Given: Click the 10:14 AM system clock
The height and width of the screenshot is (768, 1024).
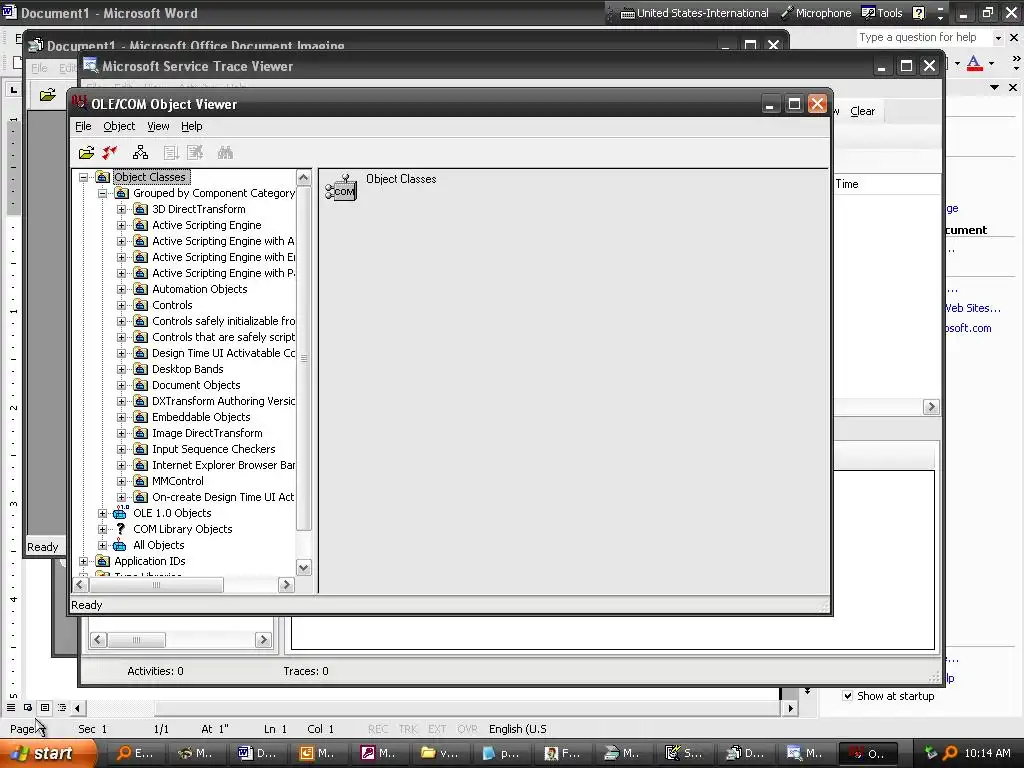Looking at the screenshot, I should click(x=987, y=753).
